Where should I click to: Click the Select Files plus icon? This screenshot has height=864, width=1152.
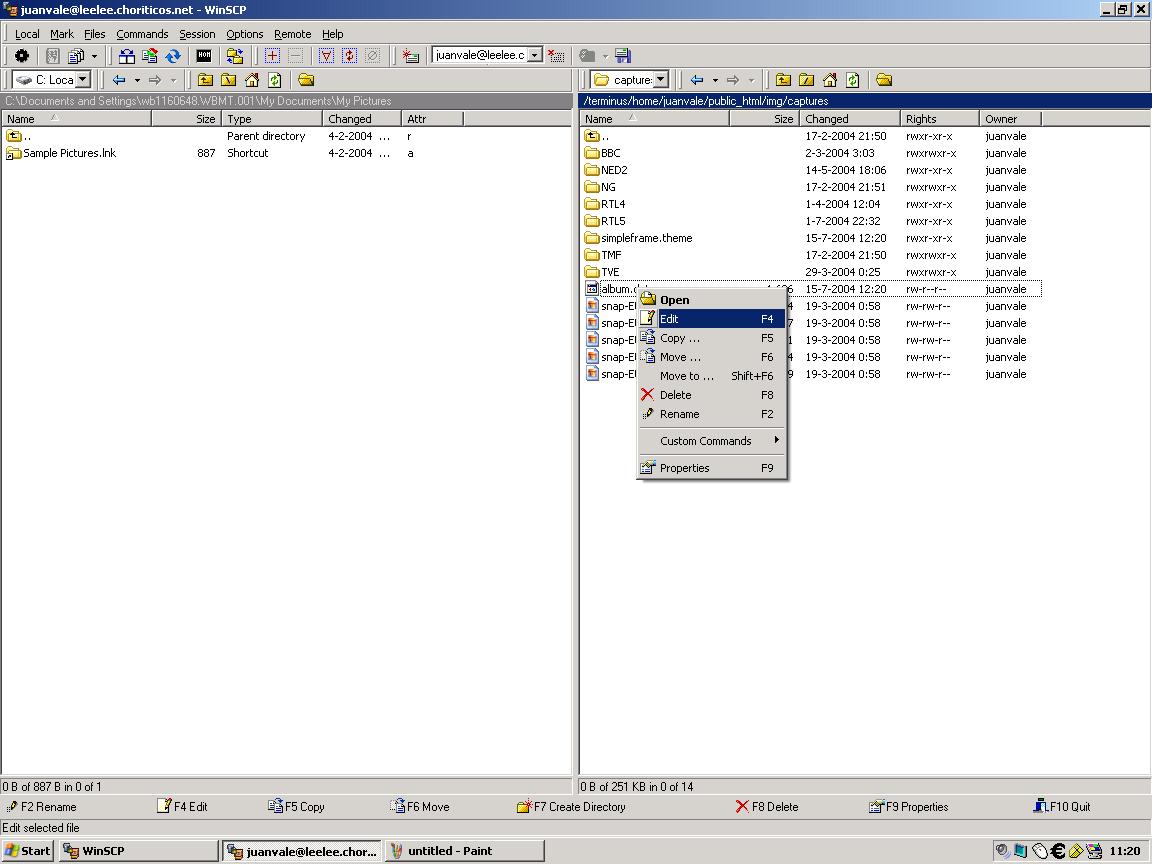click(273, 56)
